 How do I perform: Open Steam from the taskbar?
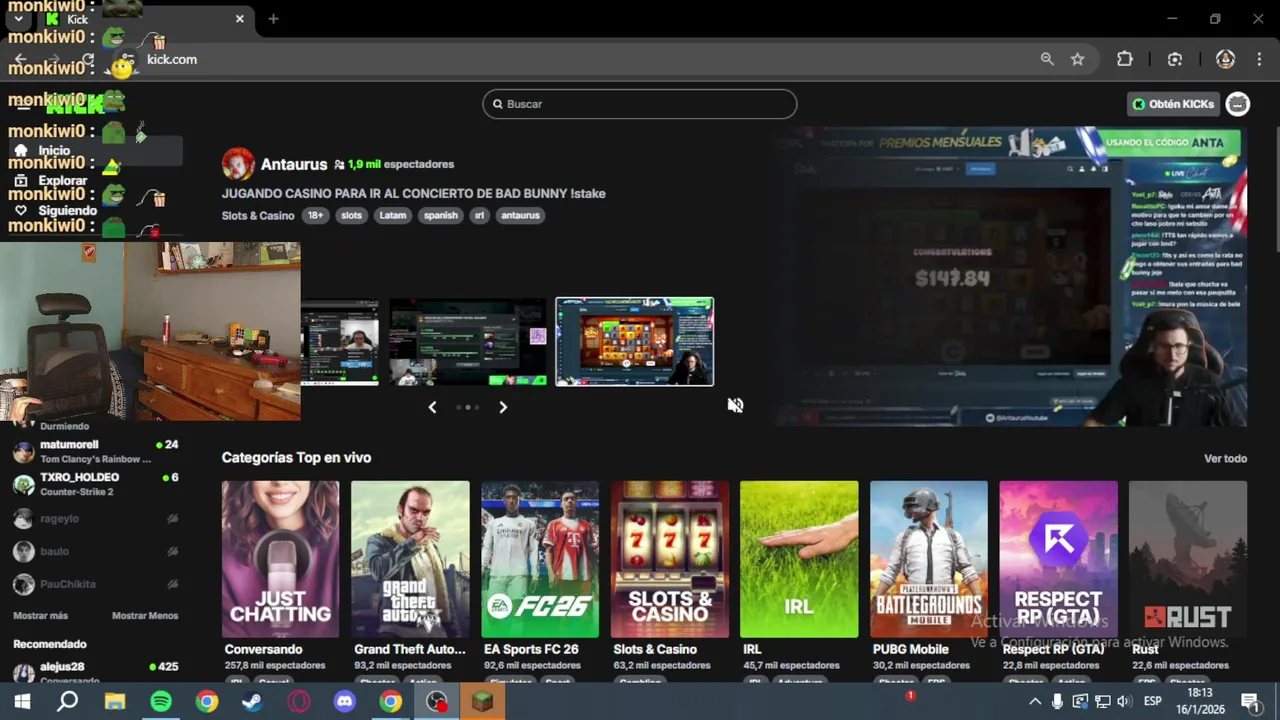(x=253, y=702)
